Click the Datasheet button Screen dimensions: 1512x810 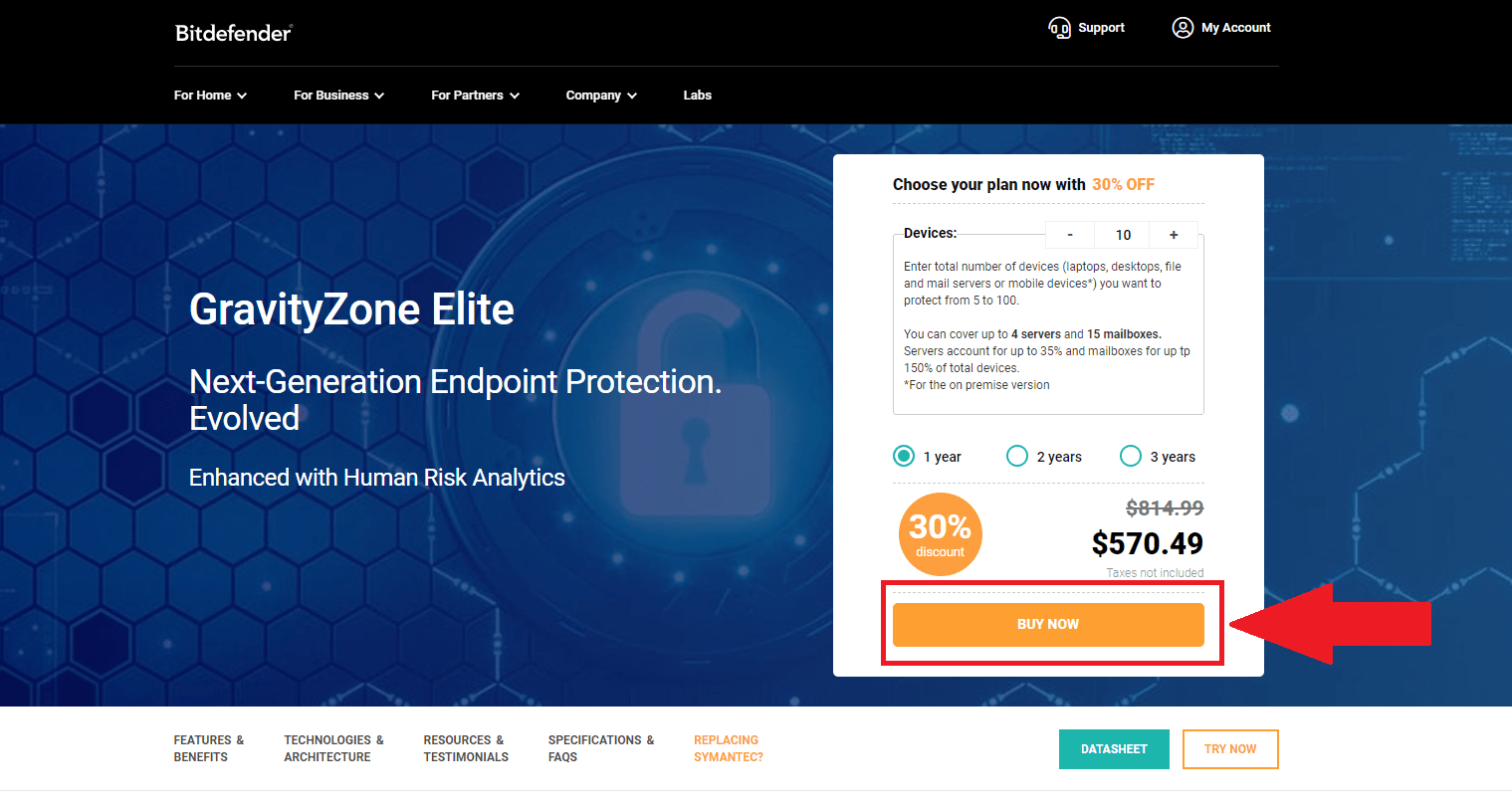(1114, 749)
